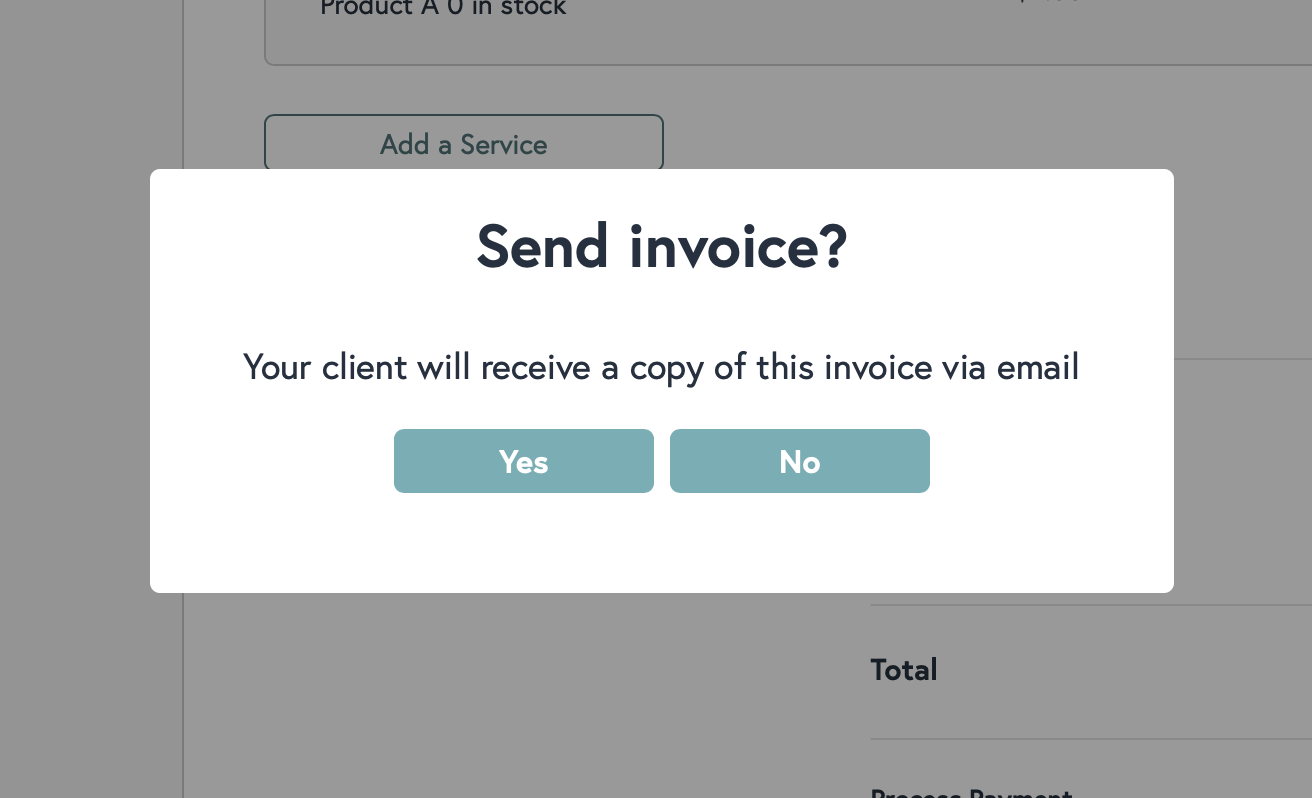Viewport: 1312px width, 798px height.
Task: Click the Total label
Action: [904, 670]
